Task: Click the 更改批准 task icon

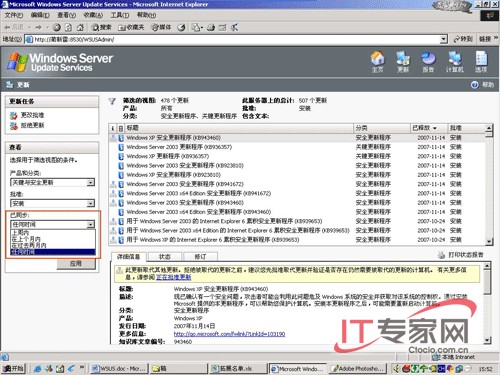Action: click(x=13, y=116)
